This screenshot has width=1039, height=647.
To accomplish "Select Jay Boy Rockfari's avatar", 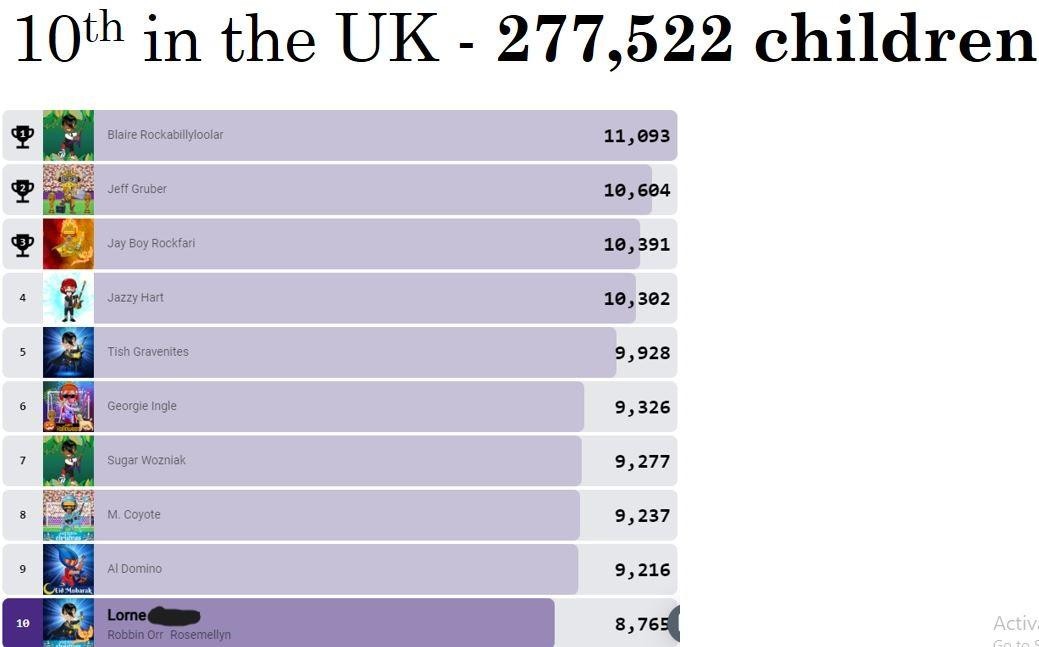I will pyautogui.click(x=68, y=244).
